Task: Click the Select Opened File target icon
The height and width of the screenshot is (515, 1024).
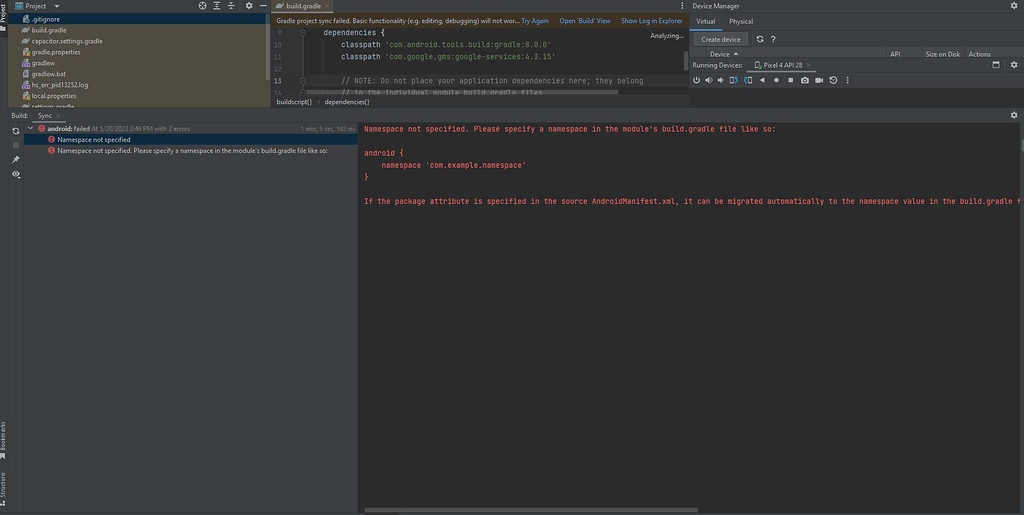Action: (x=202, y=6)
